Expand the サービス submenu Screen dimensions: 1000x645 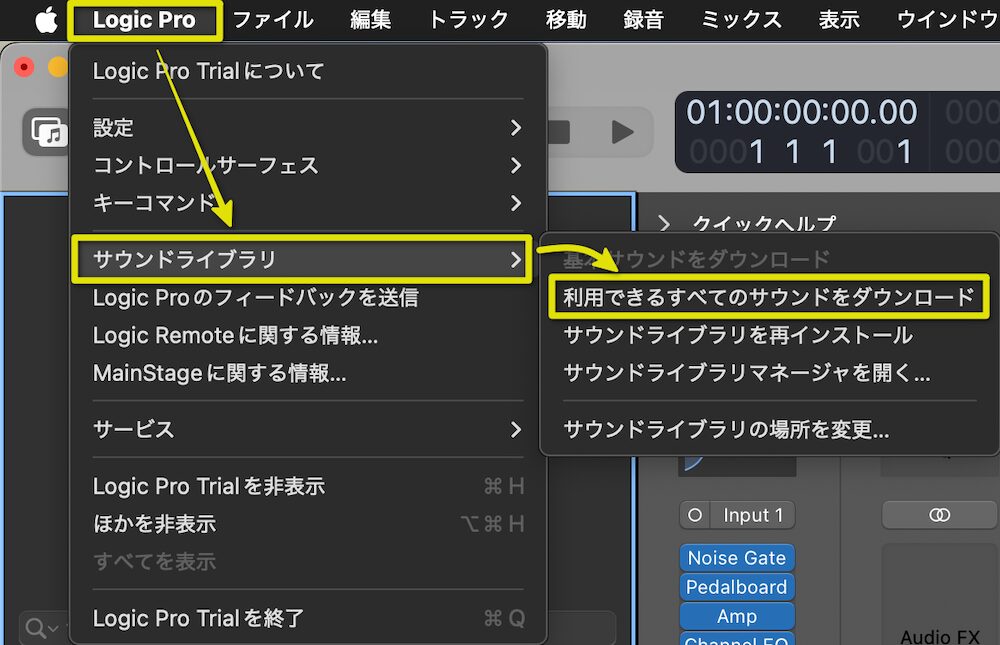[x=308, y=429]
